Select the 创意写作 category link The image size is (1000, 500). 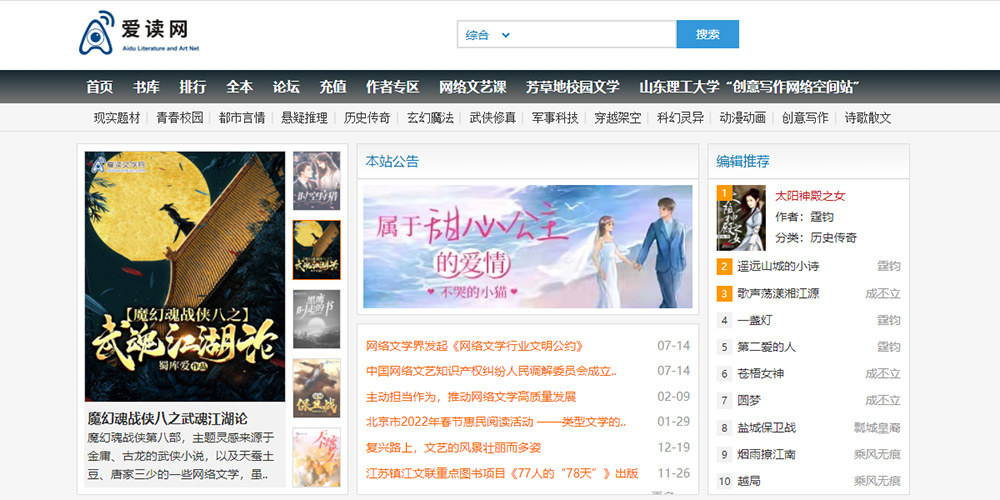[805, 118]
